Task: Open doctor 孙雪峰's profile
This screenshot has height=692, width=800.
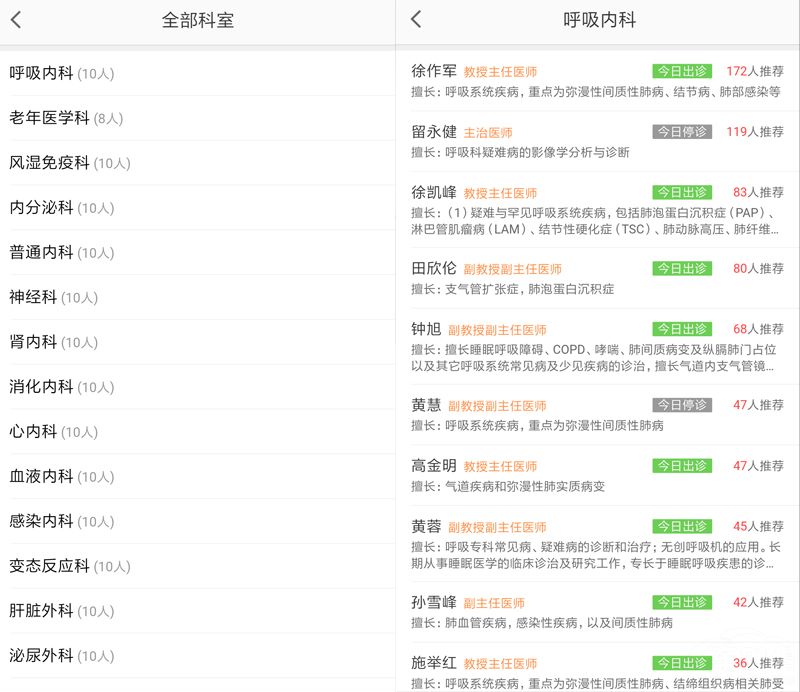Action: [x=435, y=602]
